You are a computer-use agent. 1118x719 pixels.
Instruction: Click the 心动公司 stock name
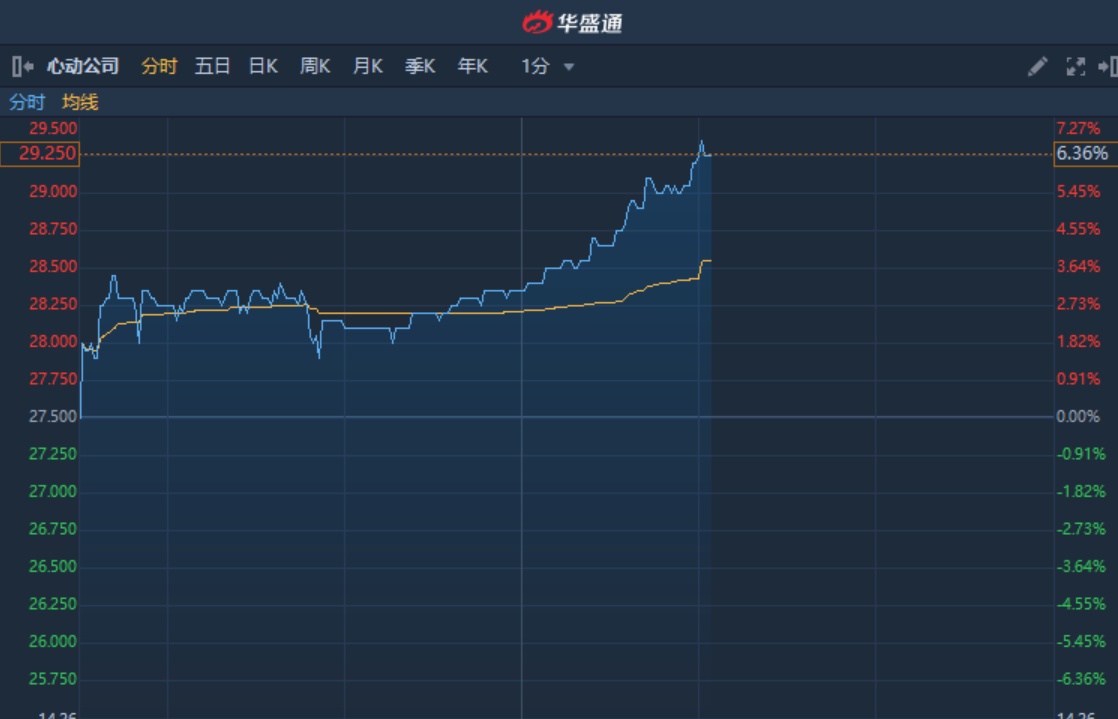[83, 67]
